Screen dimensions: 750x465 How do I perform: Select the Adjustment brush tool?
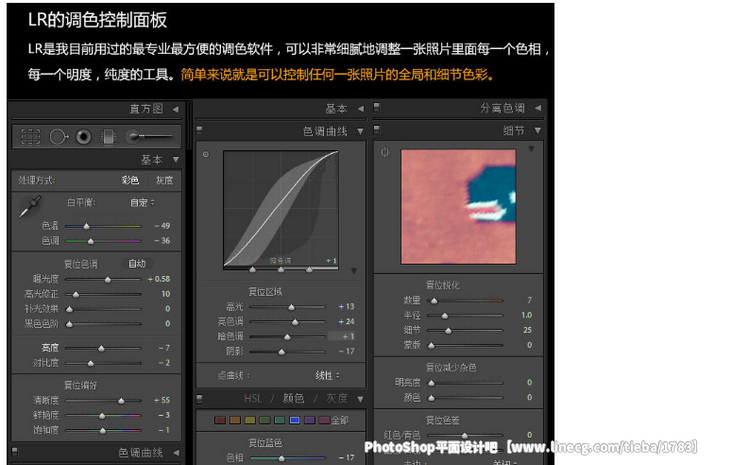click(149, 137)
